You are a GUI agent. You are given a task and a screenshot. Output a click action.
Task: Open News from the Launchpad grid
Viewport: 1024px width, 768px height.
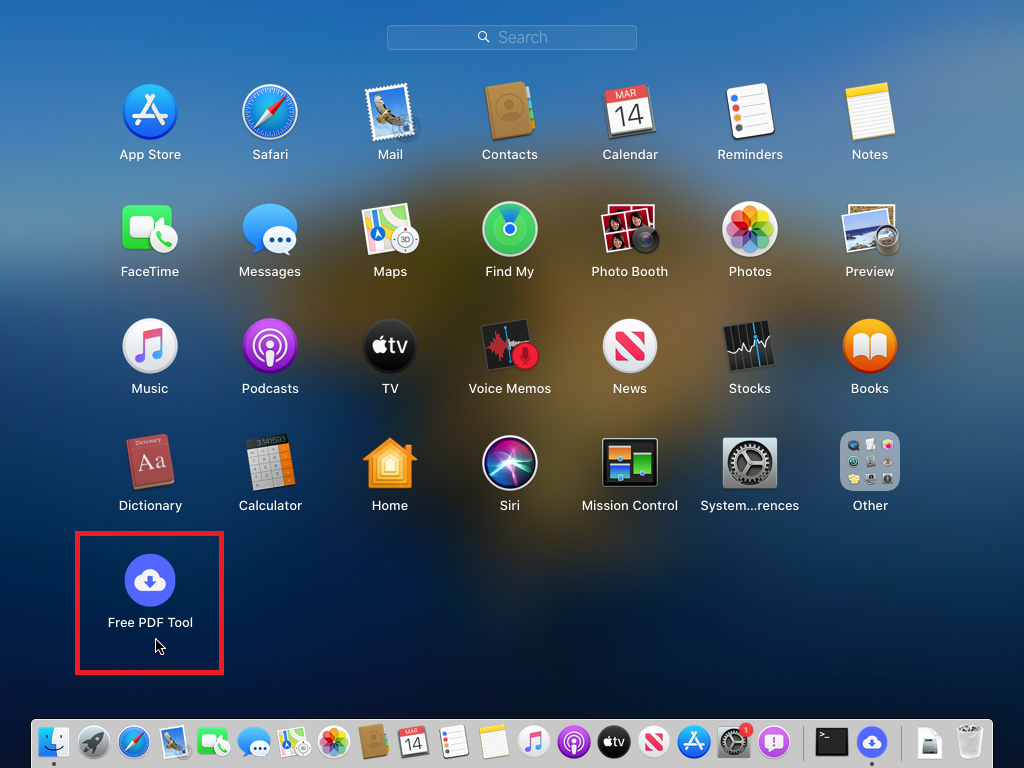pos(630,346)
